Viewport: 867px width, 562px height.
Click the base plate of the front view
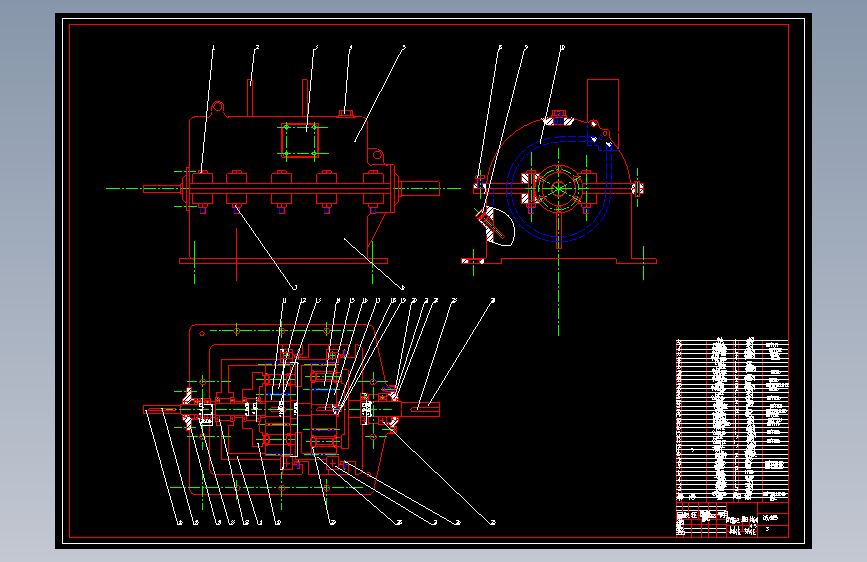283,261
